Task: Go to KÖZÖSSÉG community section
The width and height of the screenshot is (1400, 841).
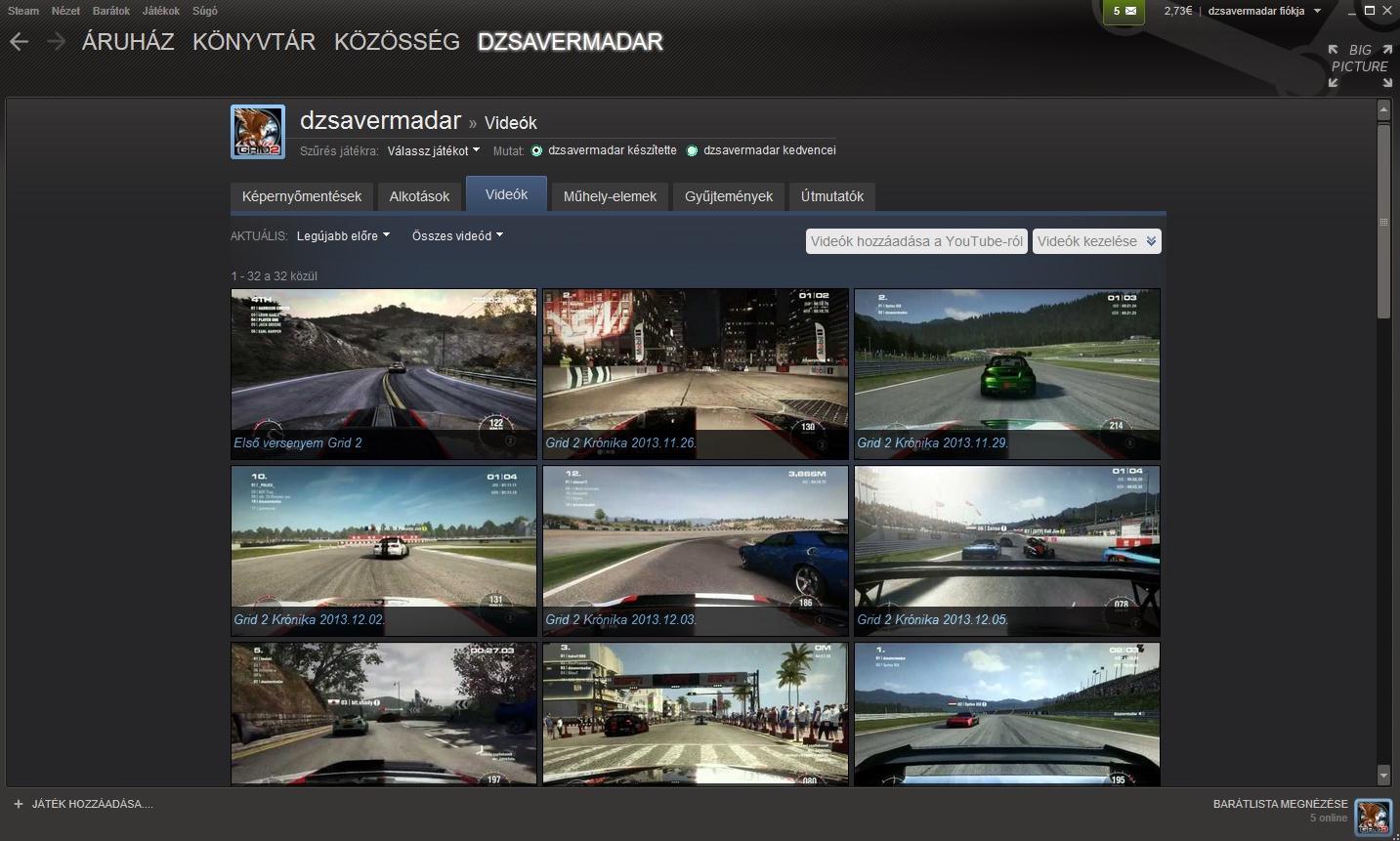Action: point(397,42)
